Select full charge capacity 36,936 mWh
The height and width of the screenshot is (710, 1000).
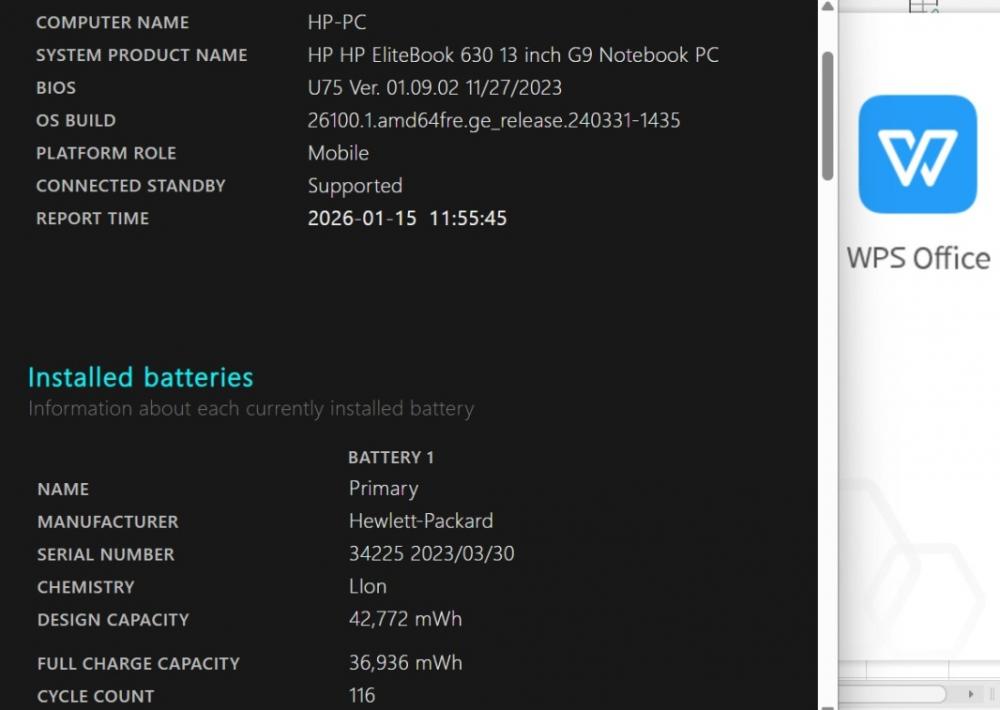[405, 663]
